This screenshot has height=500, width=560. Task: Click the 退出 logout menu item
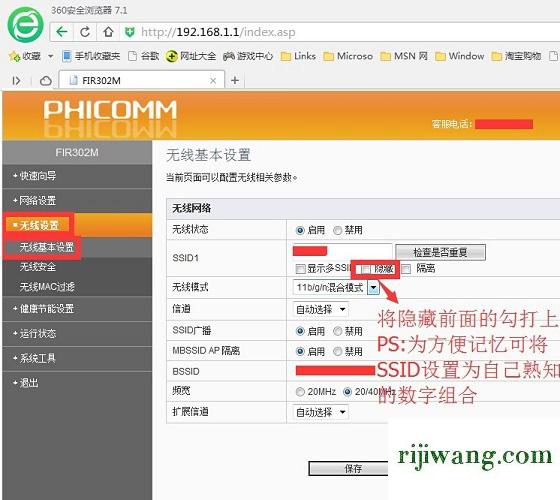[x=77, y=383]
